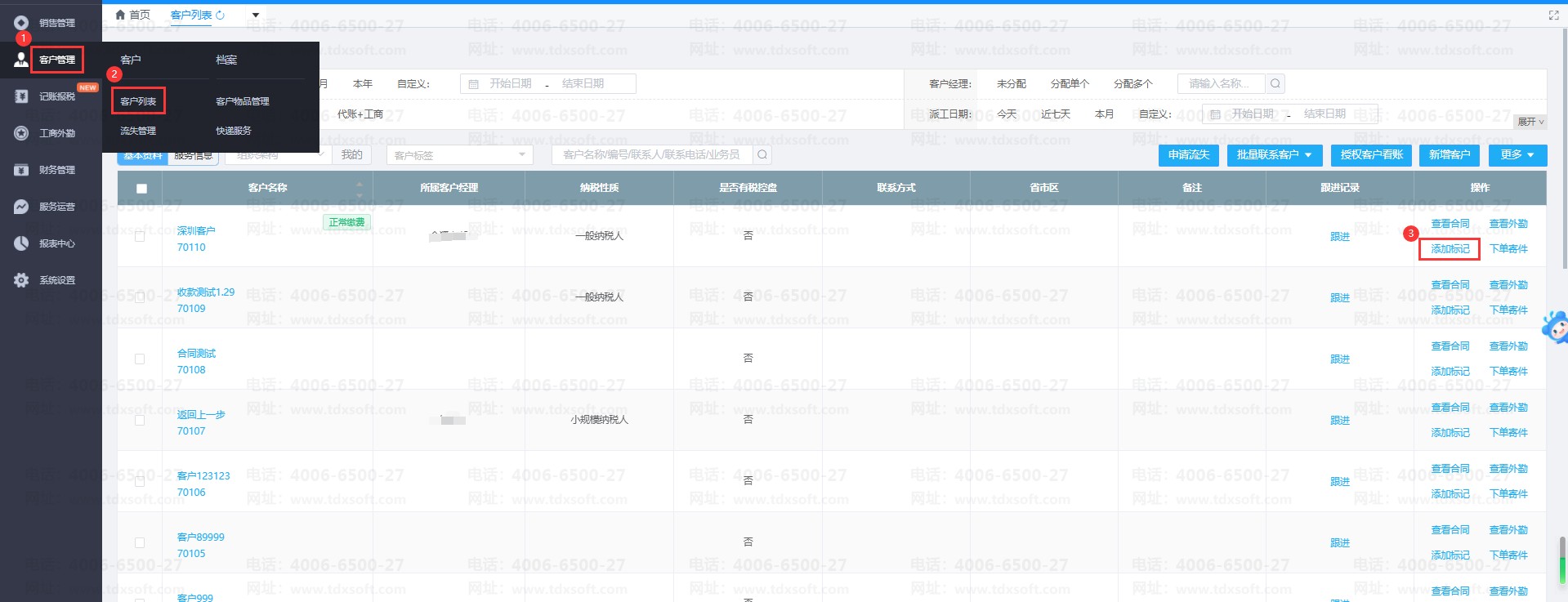Open the 客户标签 dropdown
The width and height of the screenshot is (1568, 602).
pos(459,154)
